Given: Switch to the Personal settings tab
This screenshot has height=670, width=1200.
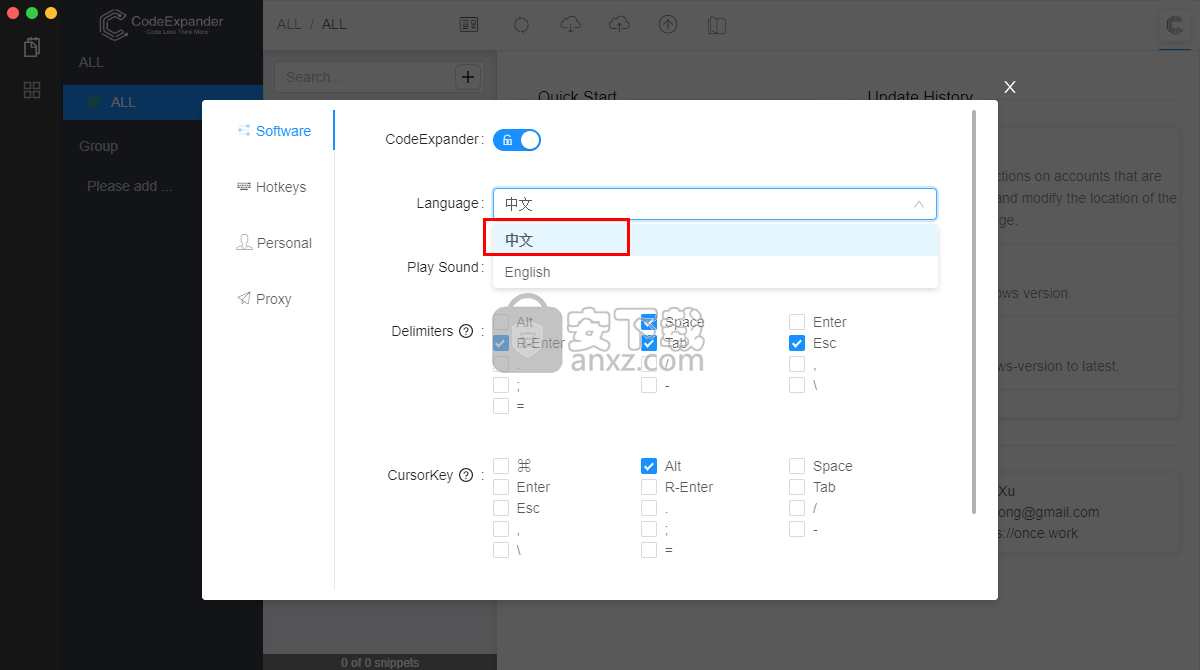Looking at the screenshot, I should [x=274, y=243].
